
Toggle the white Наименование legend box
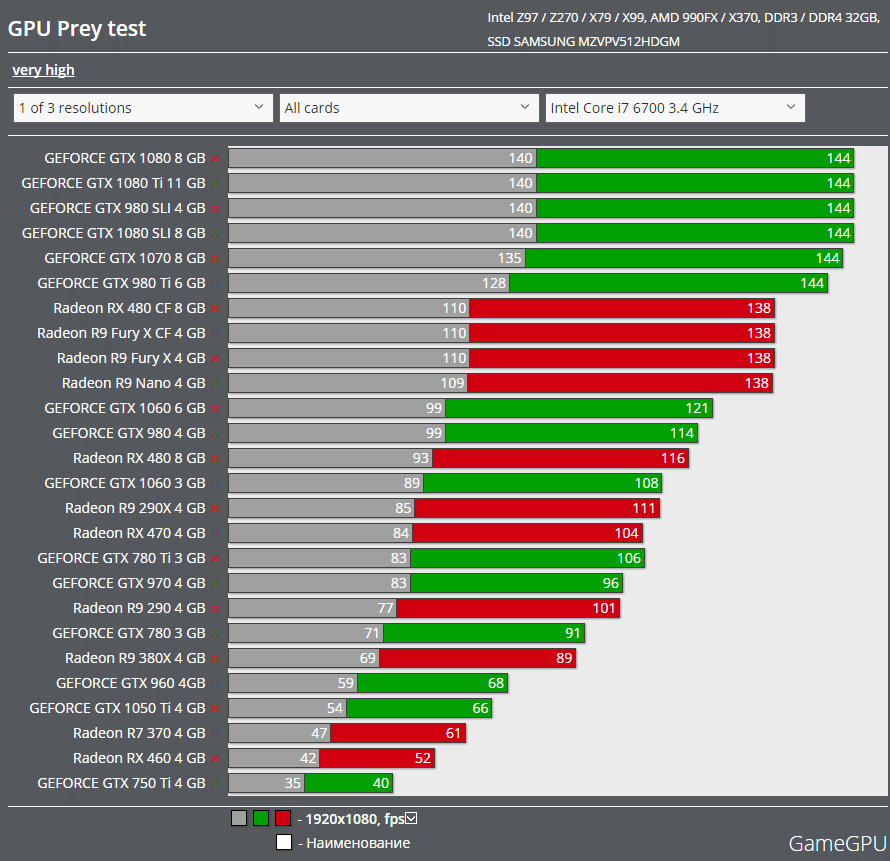(284, 842)
